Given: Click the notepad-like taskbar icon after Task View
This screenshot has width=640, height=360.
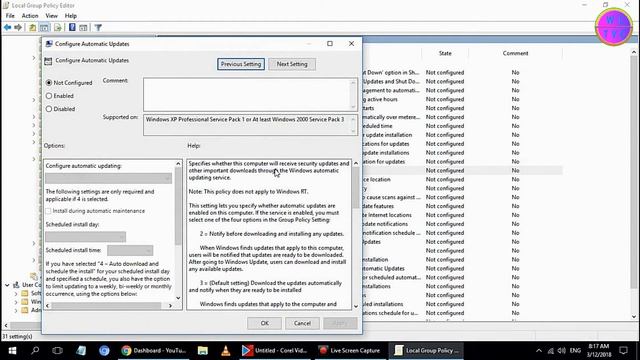Looking at the screenshot, I should (x=81, y=351).
